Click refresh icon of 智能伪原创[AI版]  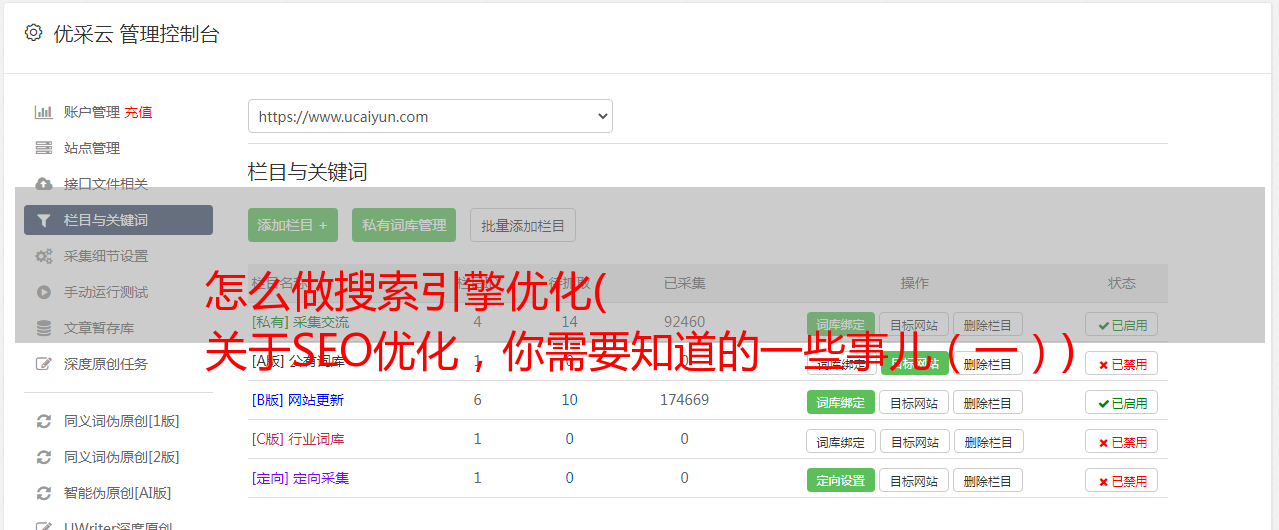click(43, 493)
